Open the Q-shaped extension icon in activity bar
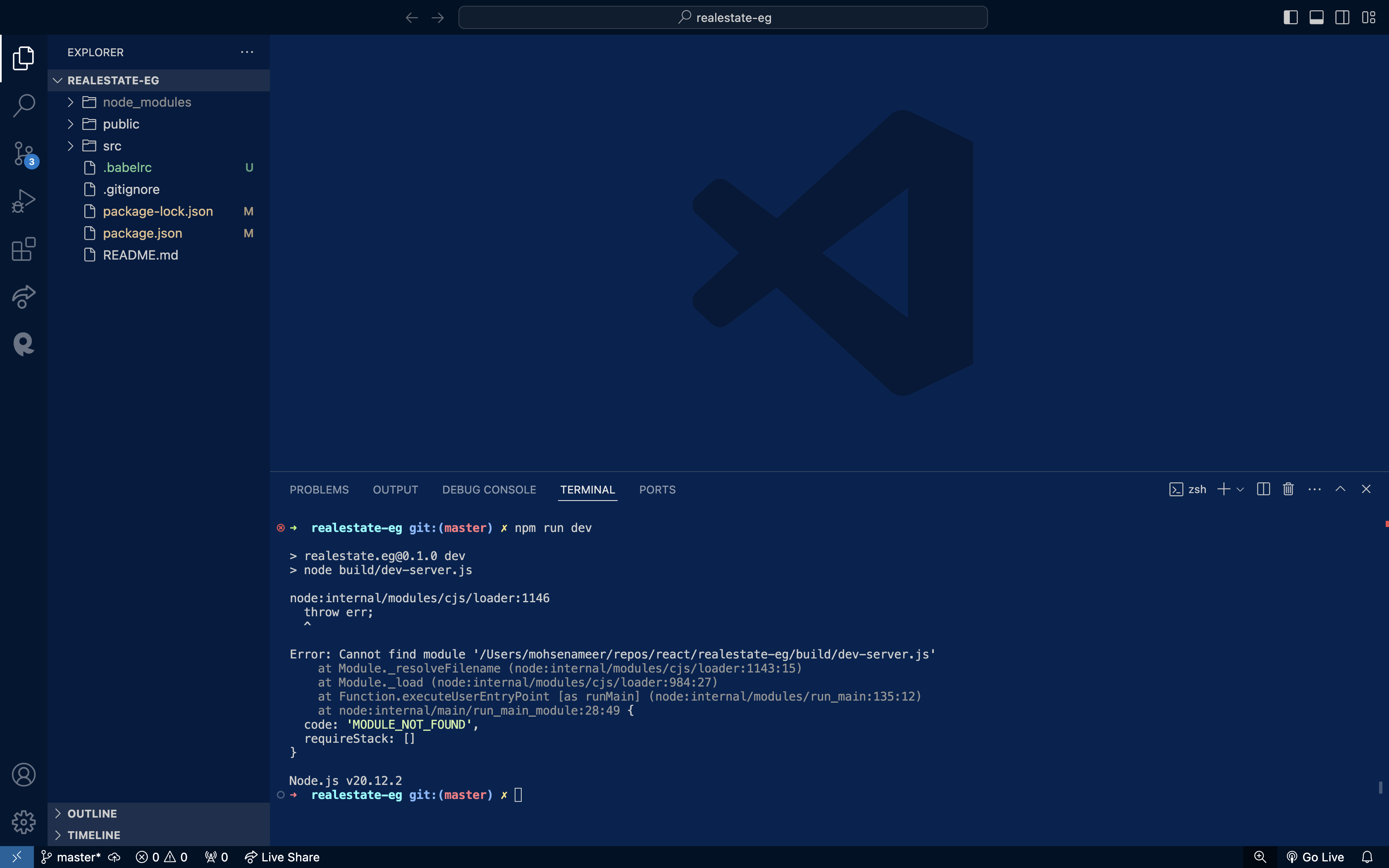Viewport: 1389px width, 868px height. (x=24, y=344)
